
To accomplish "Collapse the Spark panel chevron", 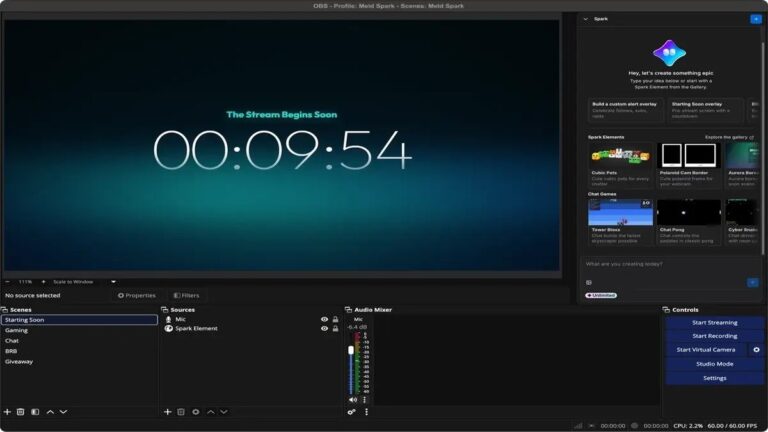I will 585,19.
